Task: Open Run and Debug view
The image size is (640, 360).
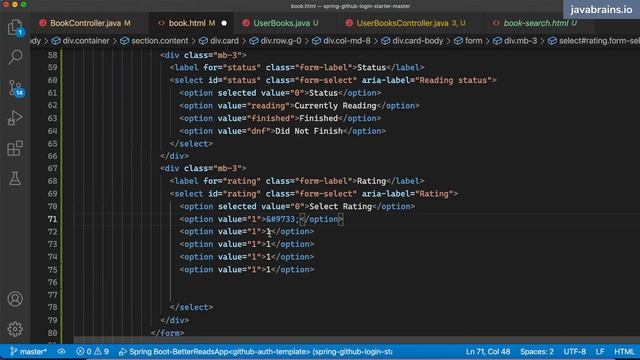Action: tap(15, 118)
